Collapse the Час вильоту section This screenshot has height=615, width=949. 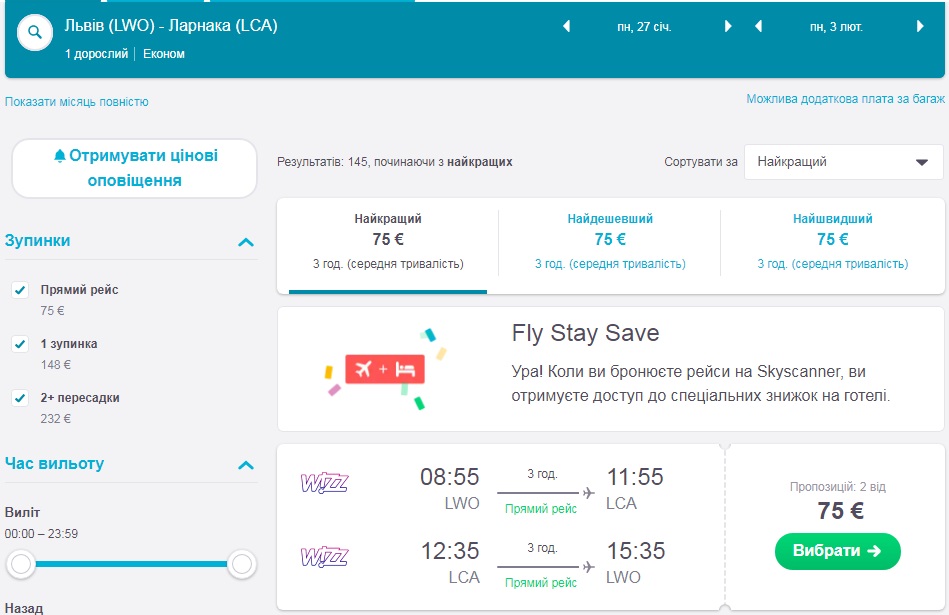246,465
